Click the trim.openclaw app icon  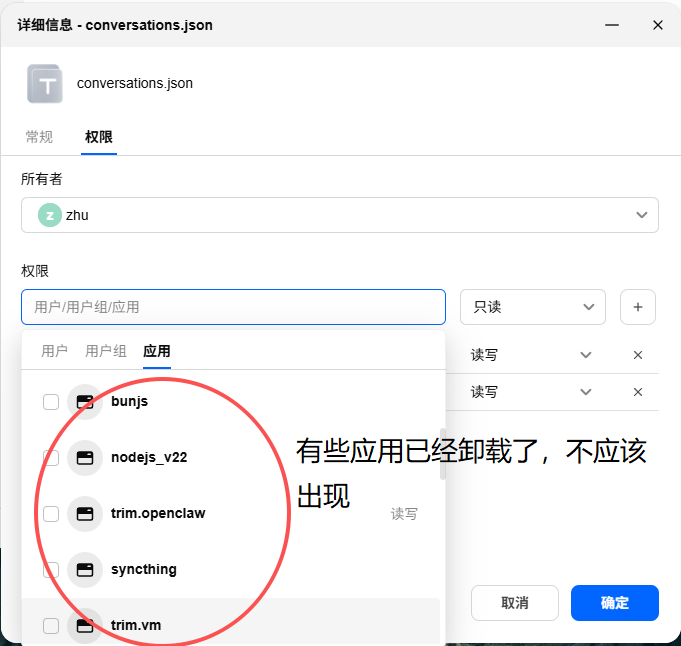[85, 514]
